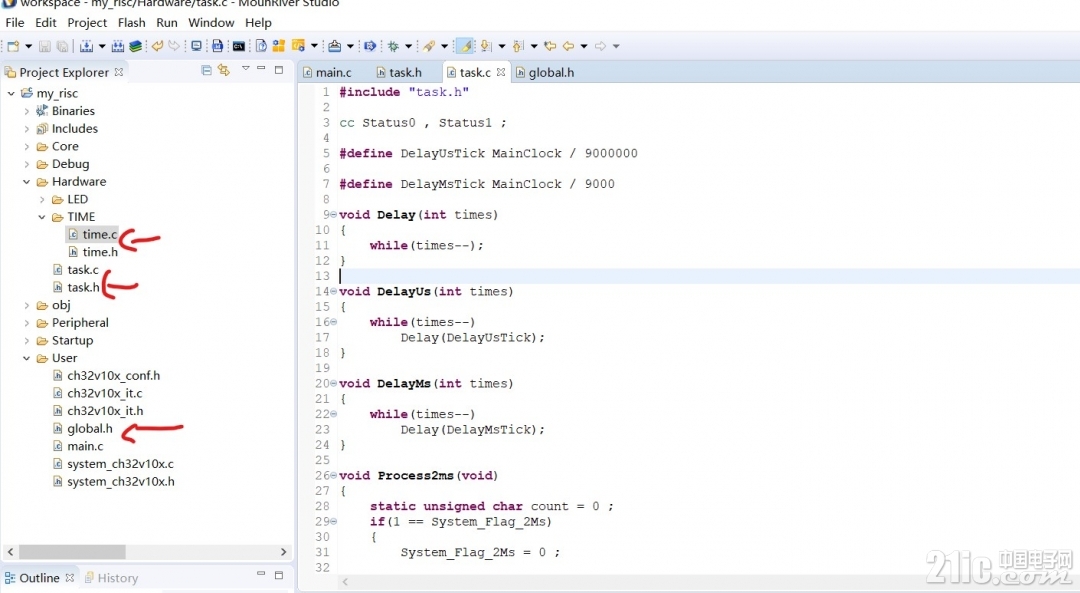Viewport: 1080px width, 593px height.
Task: Open back navigation history dropdown
Action: [x=584, y=46]
